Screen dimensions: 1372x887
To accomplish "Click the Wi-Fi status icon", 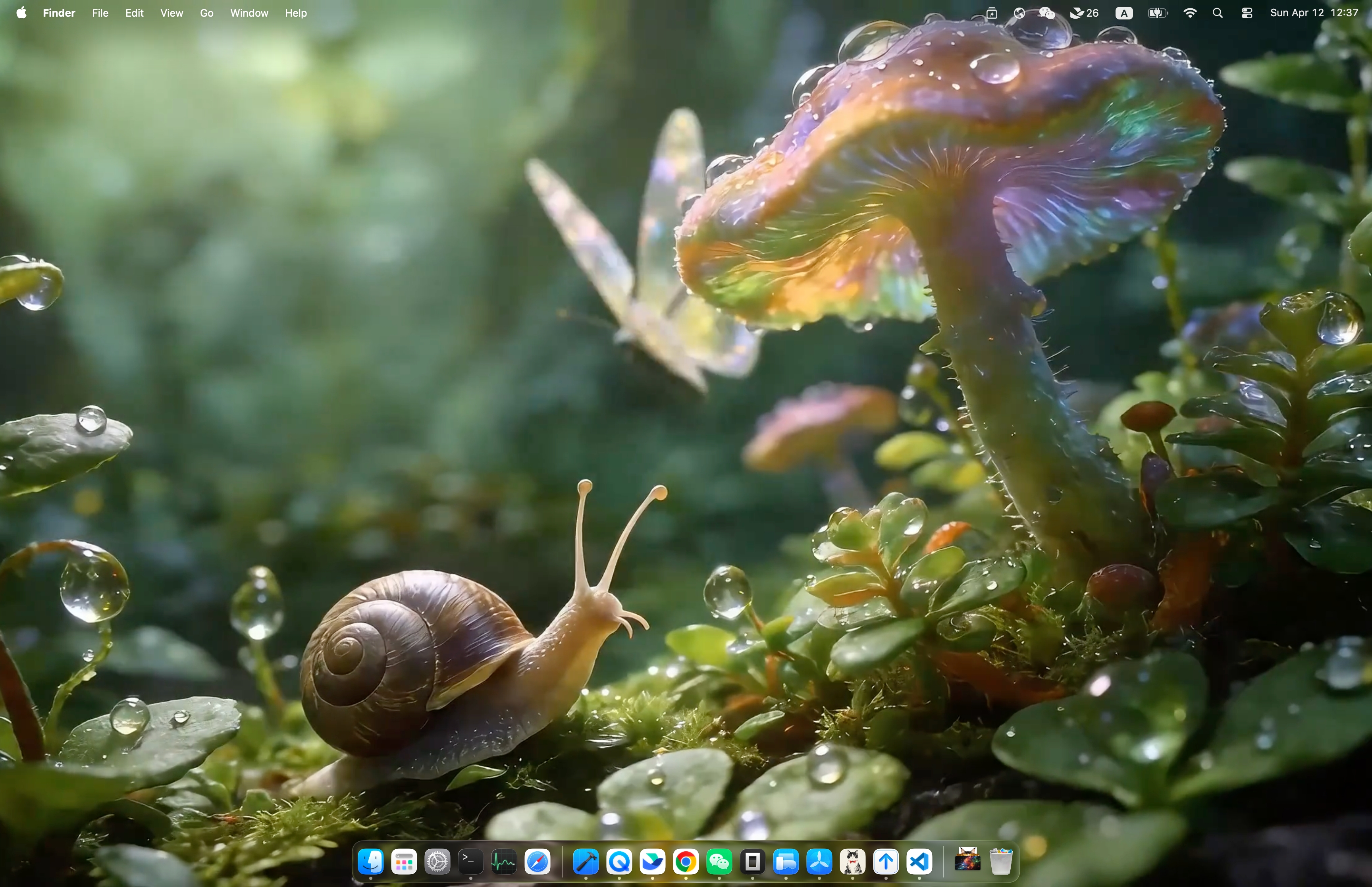I will click(x=1190, y=13).
